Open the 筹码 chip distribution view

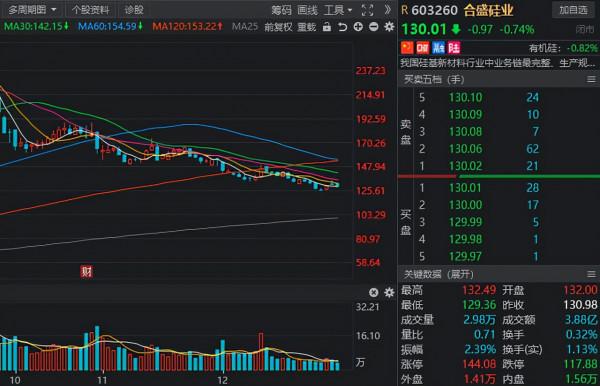click(x=281, y=10)
